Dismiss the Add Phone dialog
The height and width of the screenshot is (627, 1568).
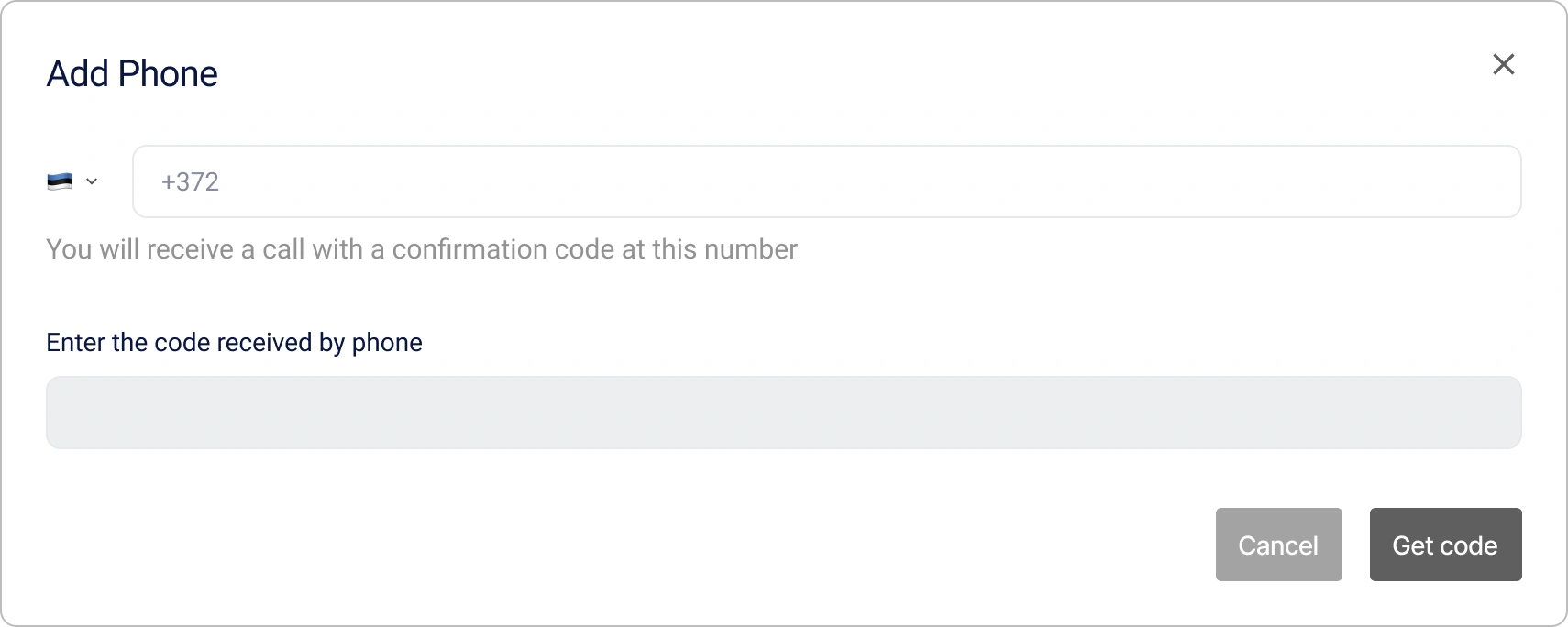coord(1504,64)
